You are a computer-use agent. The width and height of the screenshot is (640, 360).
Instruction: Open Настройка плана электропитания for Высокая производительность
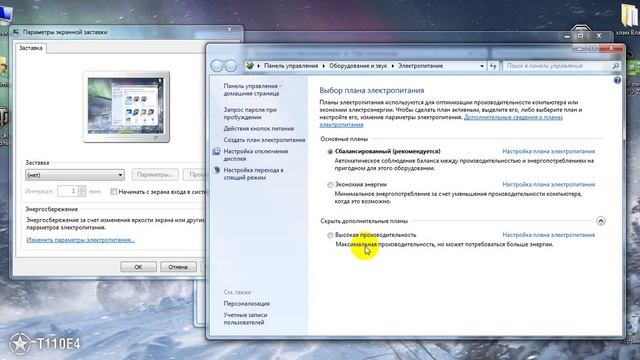pos(549,235)
